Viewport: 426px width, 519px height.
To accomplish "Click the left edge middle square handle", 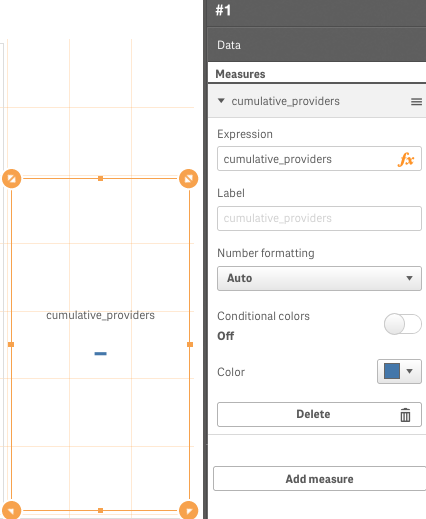I will click(x=11, y=344).
